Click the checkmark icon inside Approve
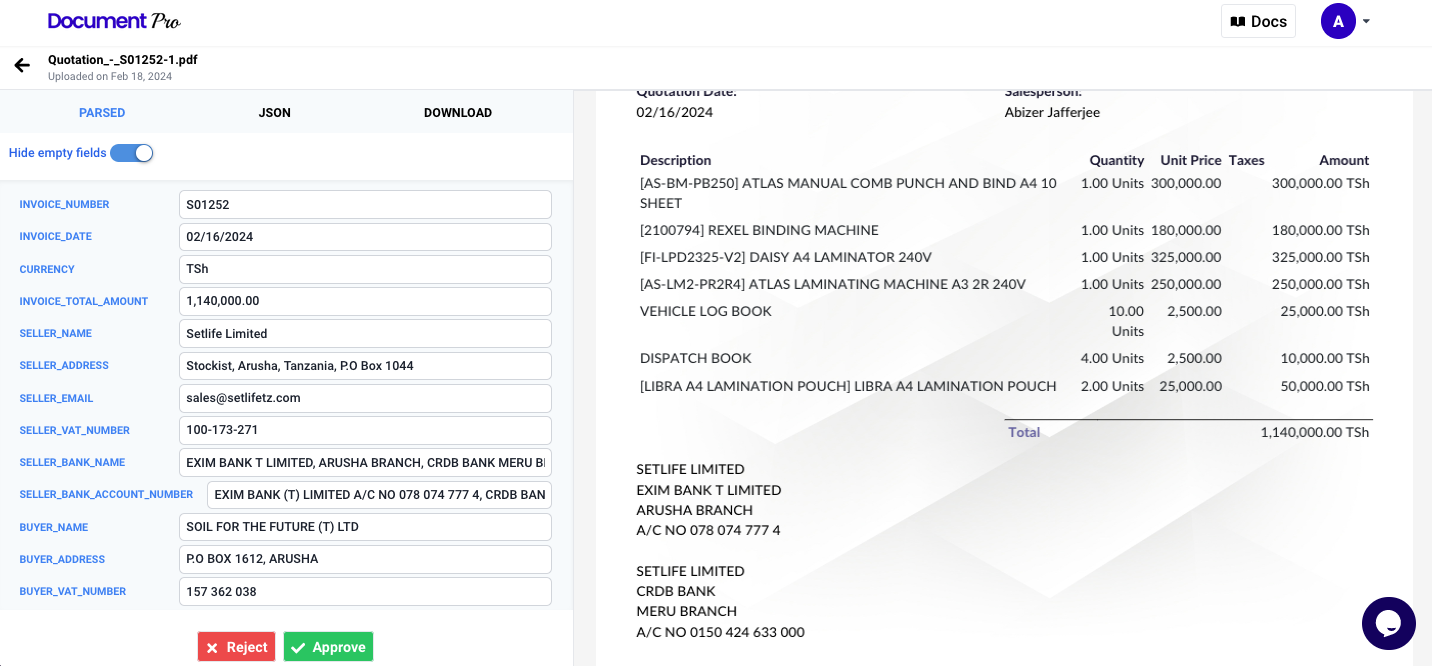The width and height of the screenshot is (1432, 666). pos(298,646)
